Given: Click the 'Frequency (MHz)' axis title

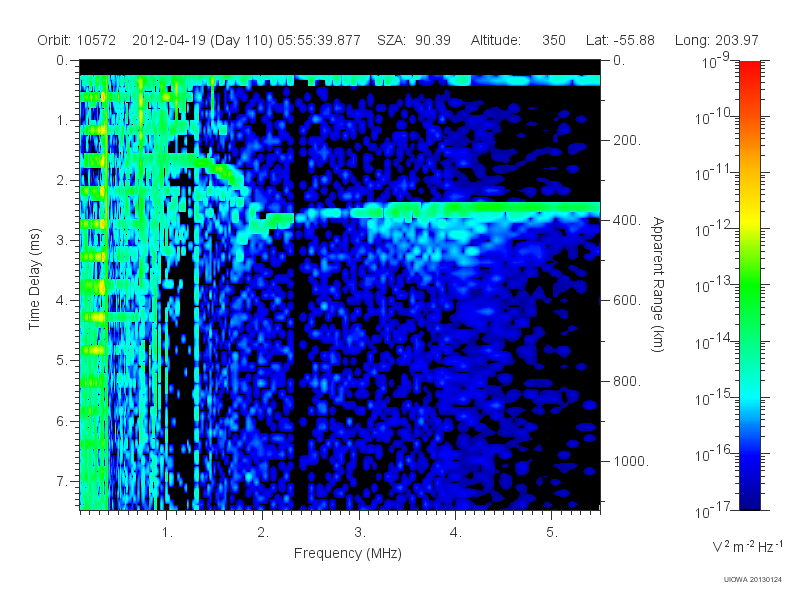Looking at the screenshot, I should click(x=348, y=554).
